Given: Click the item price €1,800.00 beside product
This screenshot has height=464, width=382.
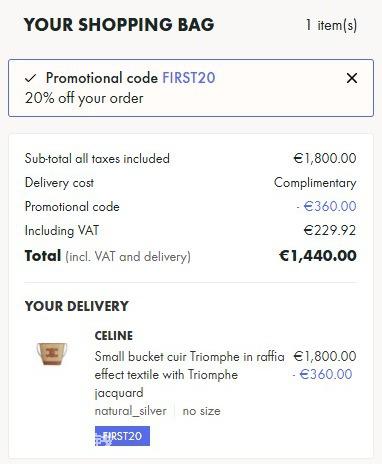Looking at the screenshot, I should [325, 357].
